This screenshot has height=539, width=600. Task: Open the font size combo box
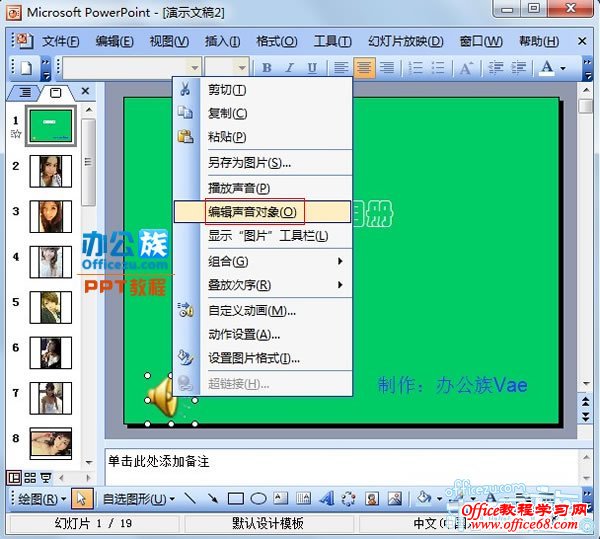tap(227, 68)
